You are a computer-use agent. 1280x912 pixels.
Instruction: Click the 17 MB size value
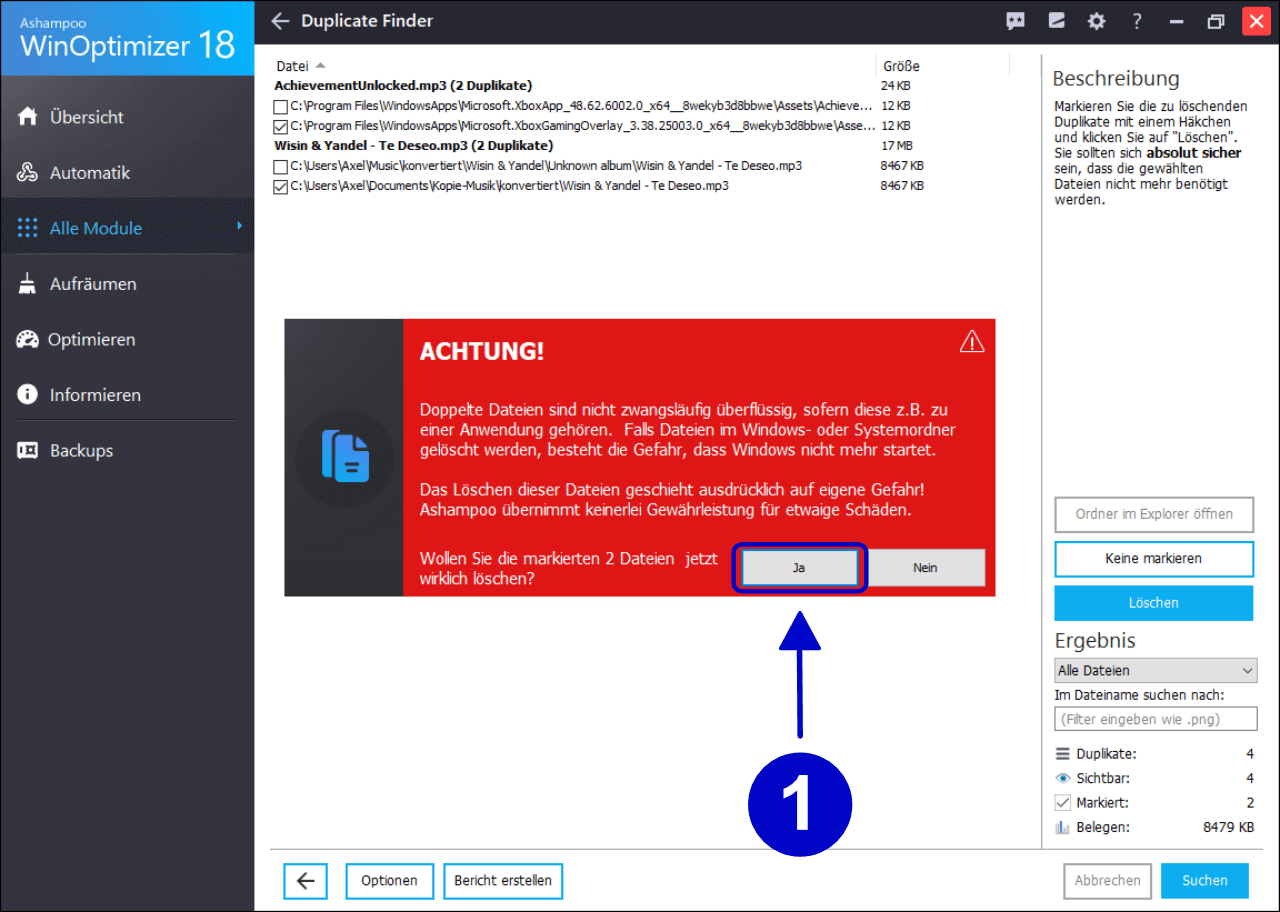(895, 146)
